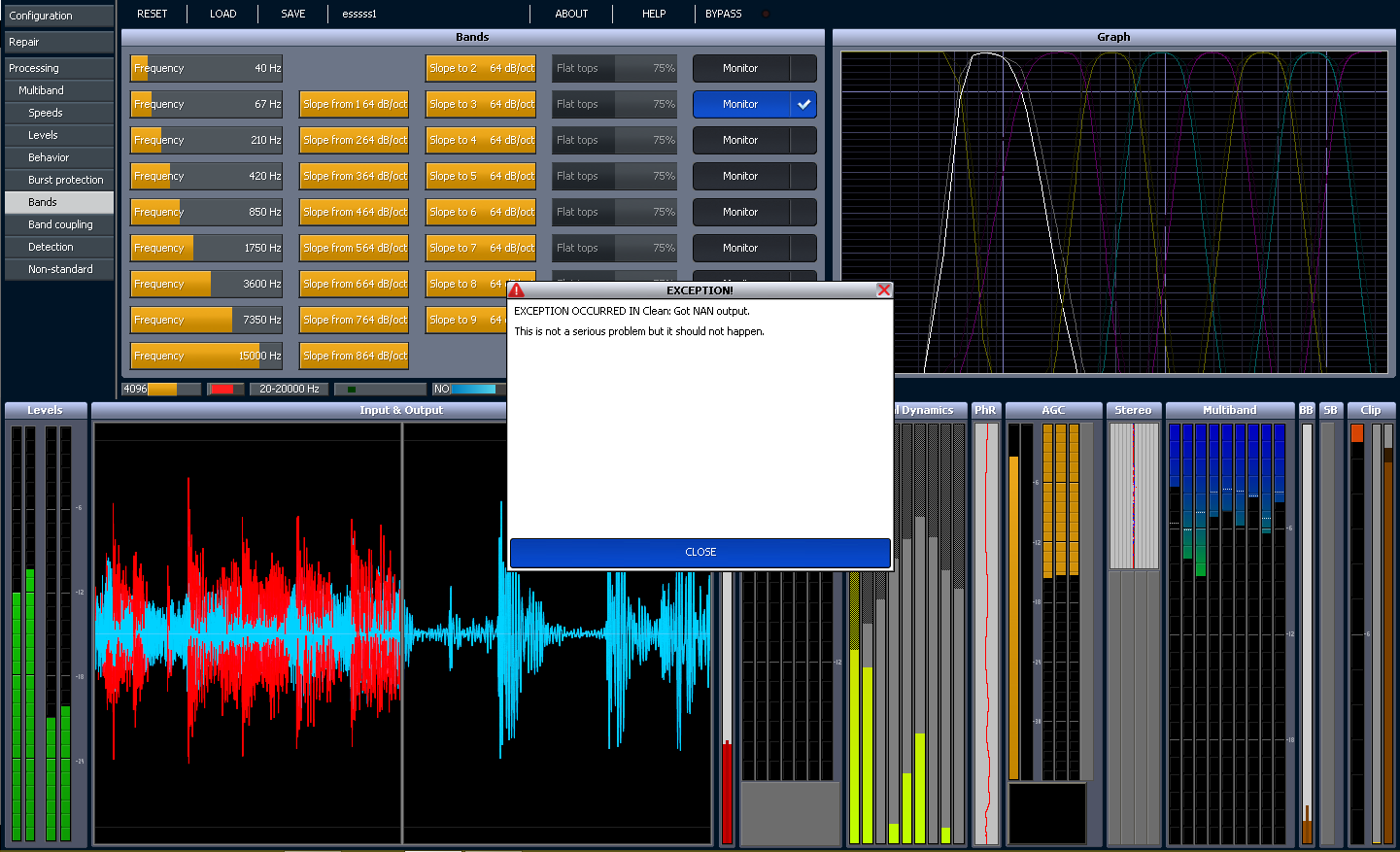Image resolution: width=1400 pixels, height=852 pixels.
Task: Click the 4096 latency meter in status strip
Action: [x=161, y=389]
